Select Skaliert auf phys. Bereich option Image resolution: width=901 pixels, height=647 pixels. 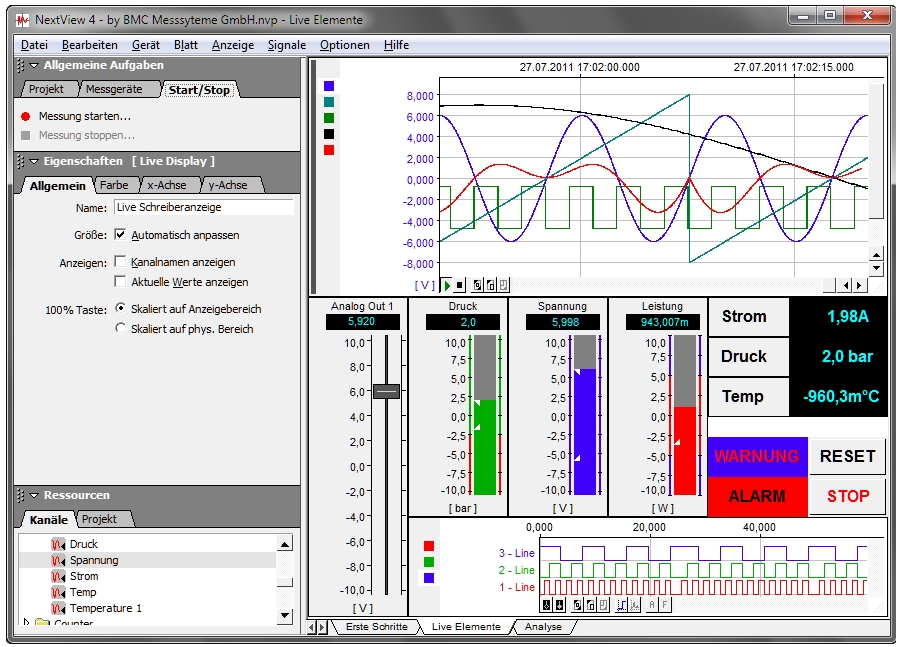click(x=121, y=328)
